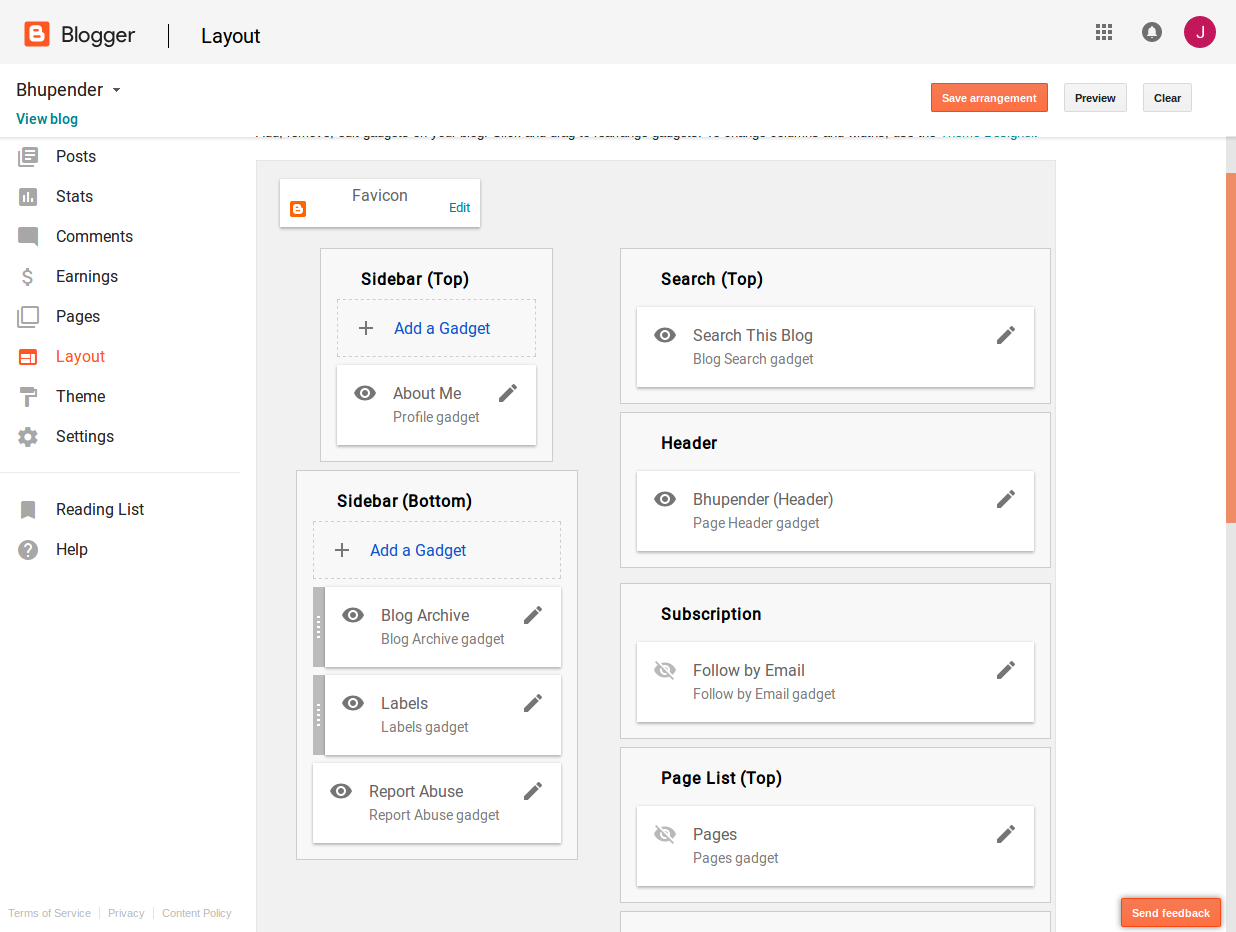
Task: Click the Blogger logo icon
Action: pos(37,35)
